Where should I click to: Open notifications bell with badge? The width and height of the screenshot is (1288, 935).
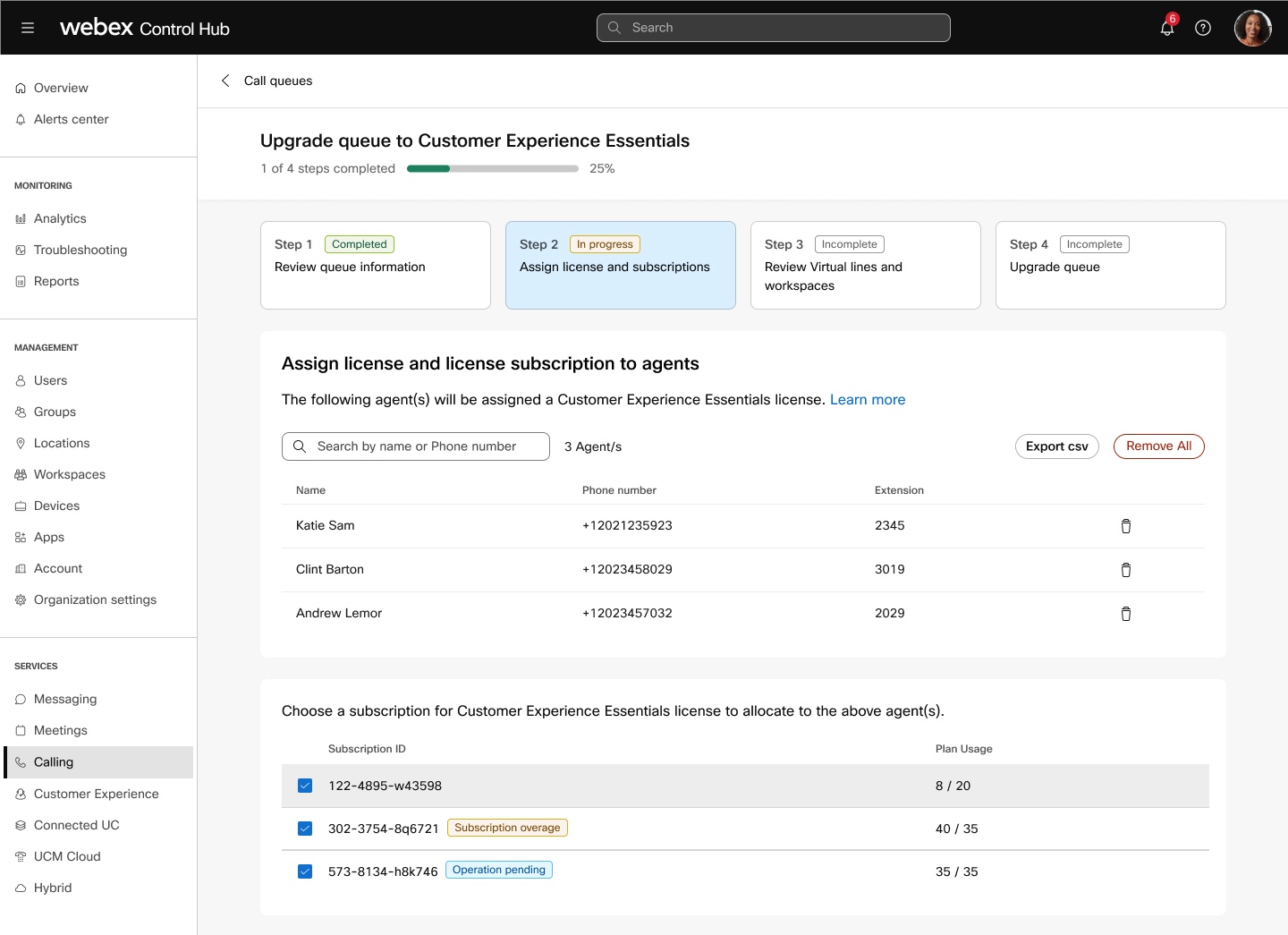1168,26
